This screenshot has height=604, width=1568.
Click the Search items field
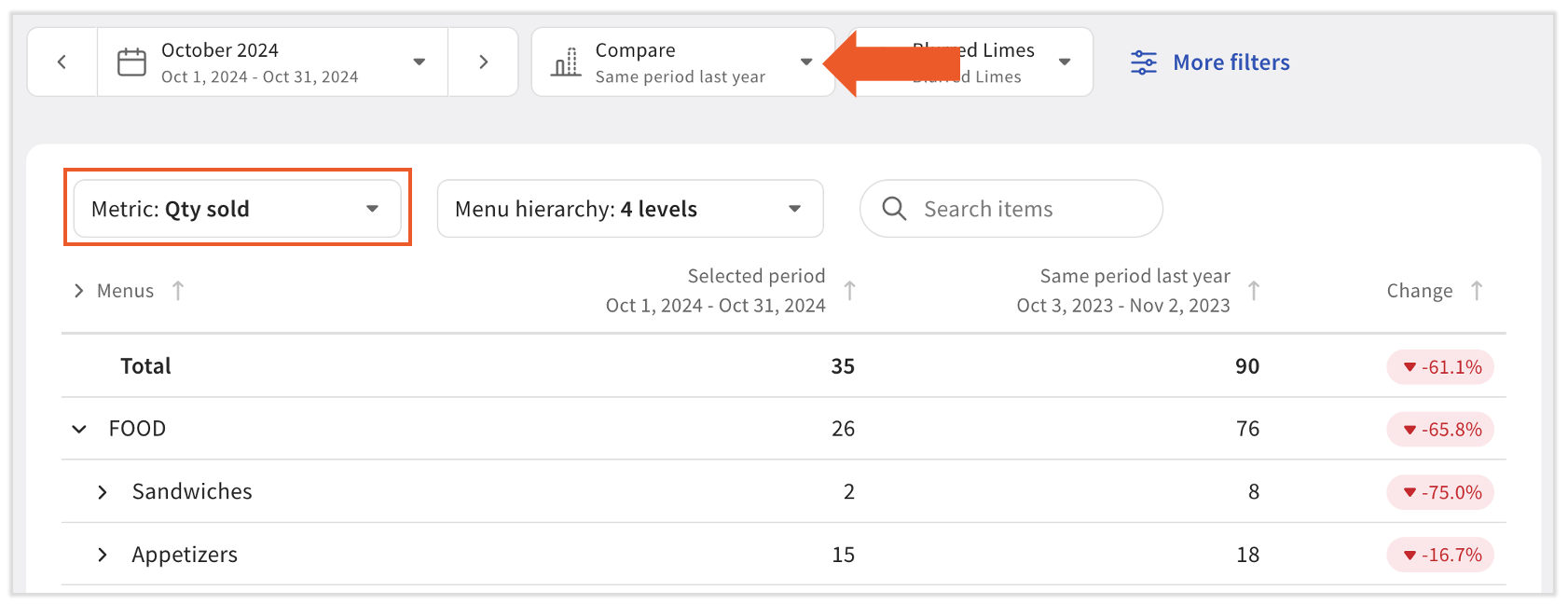coord(1025,209)
